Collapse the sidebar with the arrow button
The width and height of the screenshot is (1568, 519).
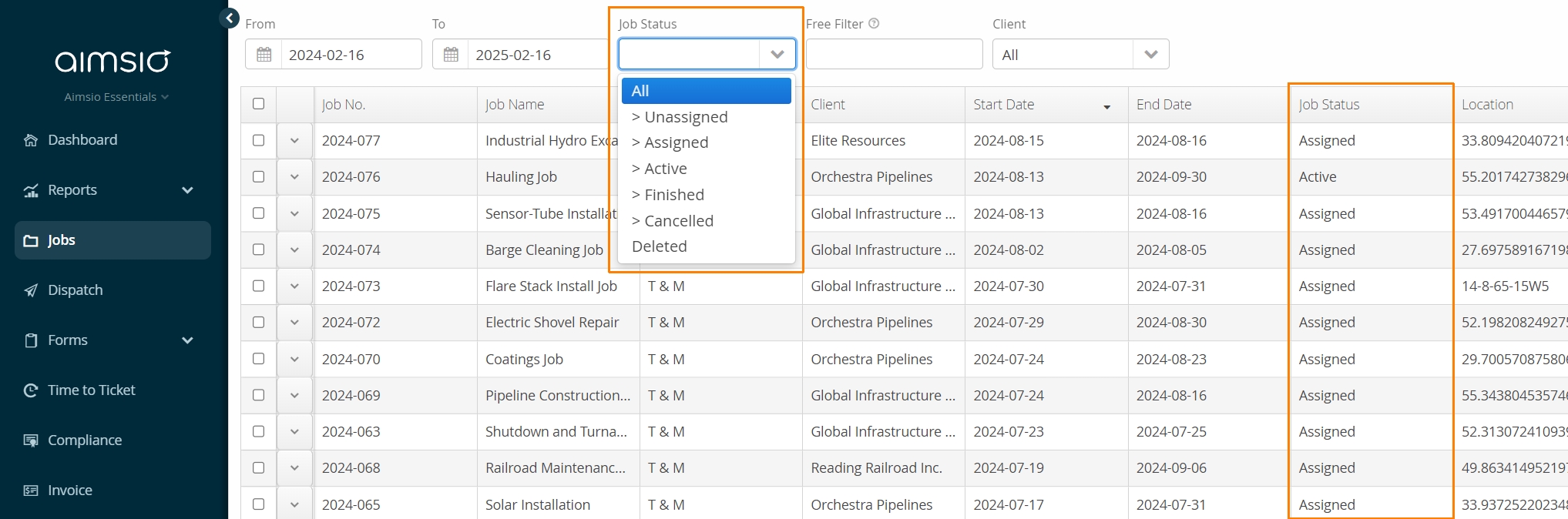point(229,18)
